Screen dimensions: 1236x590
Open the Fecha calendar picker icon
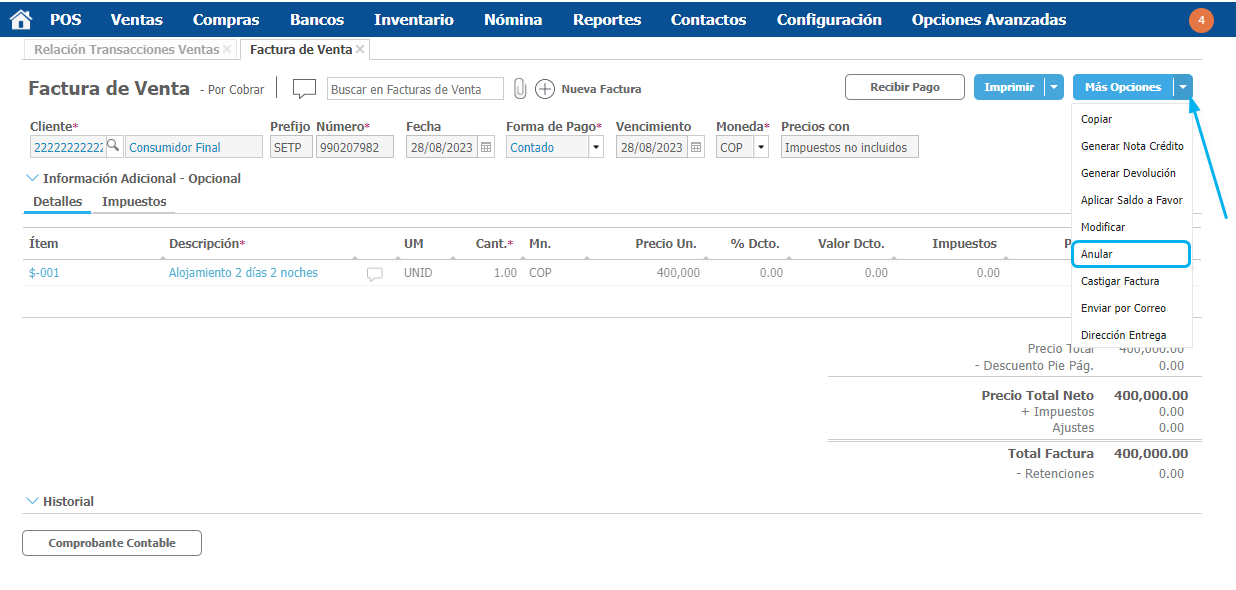point(486,147)
